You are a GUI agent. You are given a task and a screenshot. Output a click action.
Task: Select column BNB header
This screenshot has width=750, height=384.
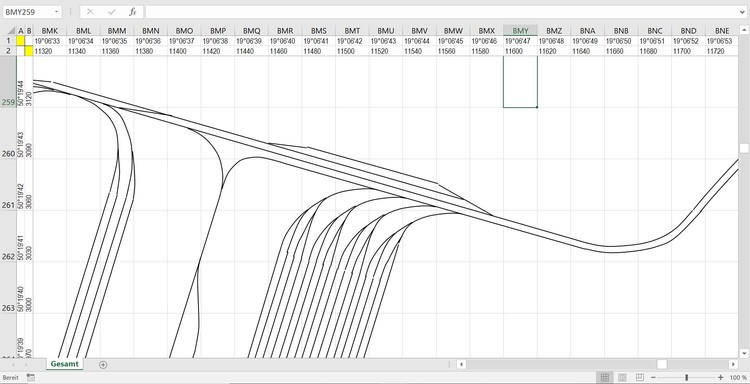(x=621, y=31)
